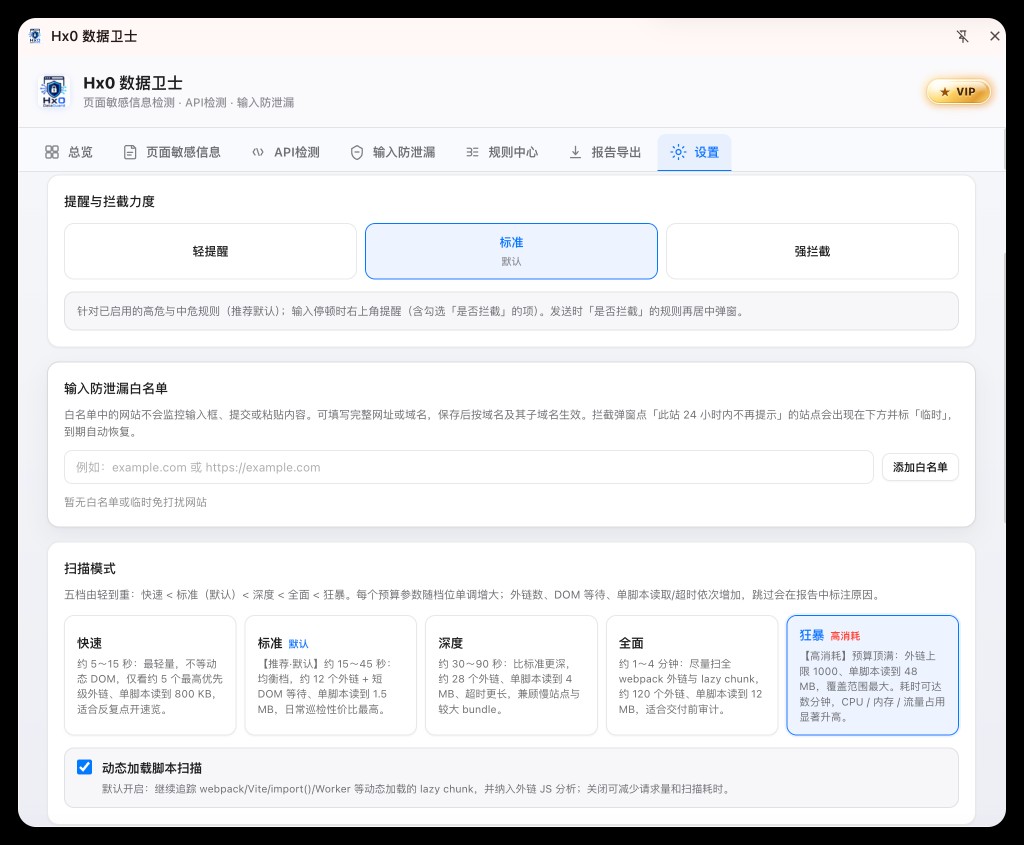Image resolution: width=1024 pixels, height=845 pixels.
Task: Click the list icon beside 规则中心
Action: coord(472,152)
